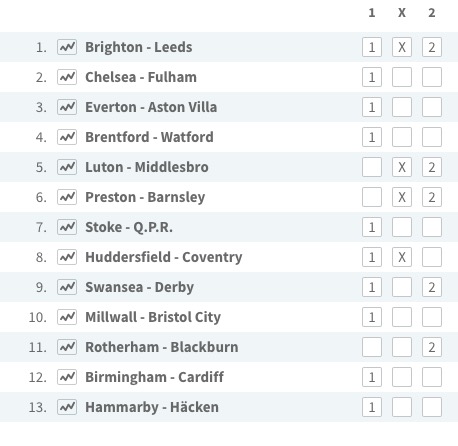
Task: Show stats icon for Everton - Aston Villa
Action: [67, 107]
